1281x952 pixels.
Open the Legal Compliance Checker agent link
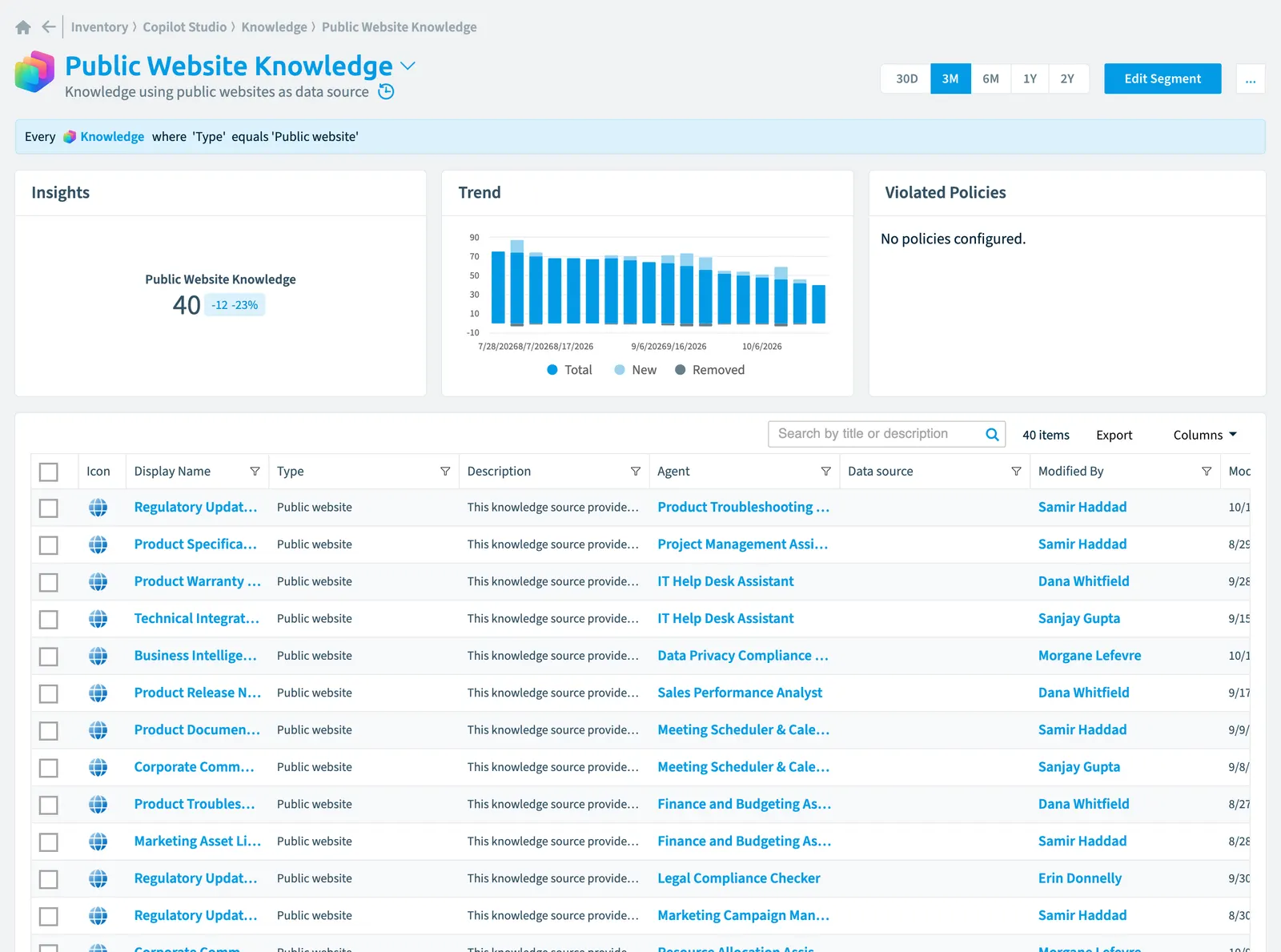pyautogui.click(x=739, y=878)
